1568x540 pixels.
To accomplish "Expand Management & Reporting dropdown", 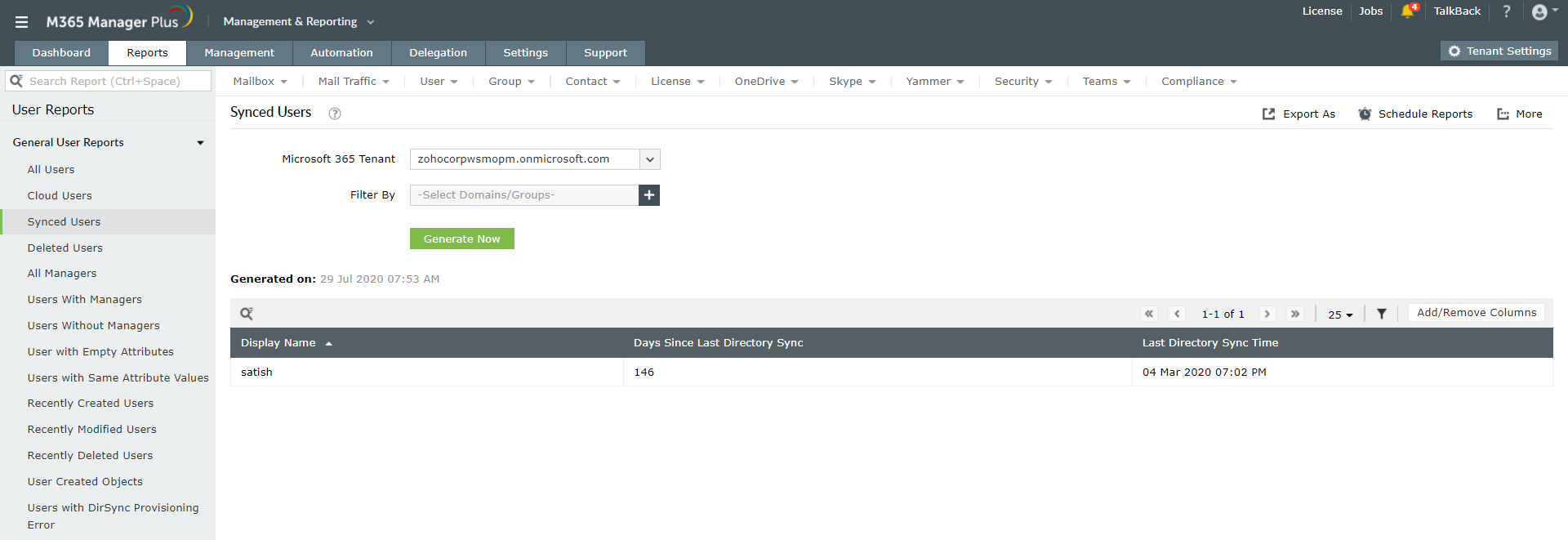I will [298, 22].
